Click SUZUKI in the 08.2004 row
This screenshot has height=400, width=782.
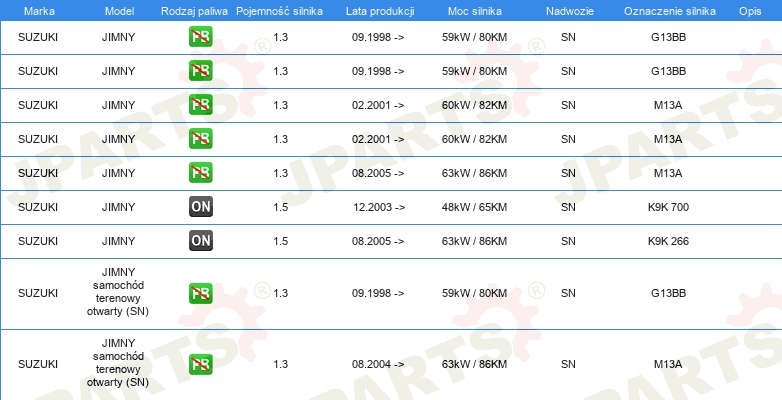(x=38, y=365)
